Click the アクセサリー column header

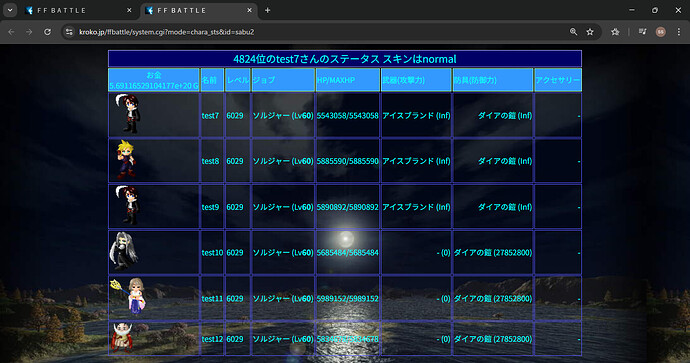point(558,80)
